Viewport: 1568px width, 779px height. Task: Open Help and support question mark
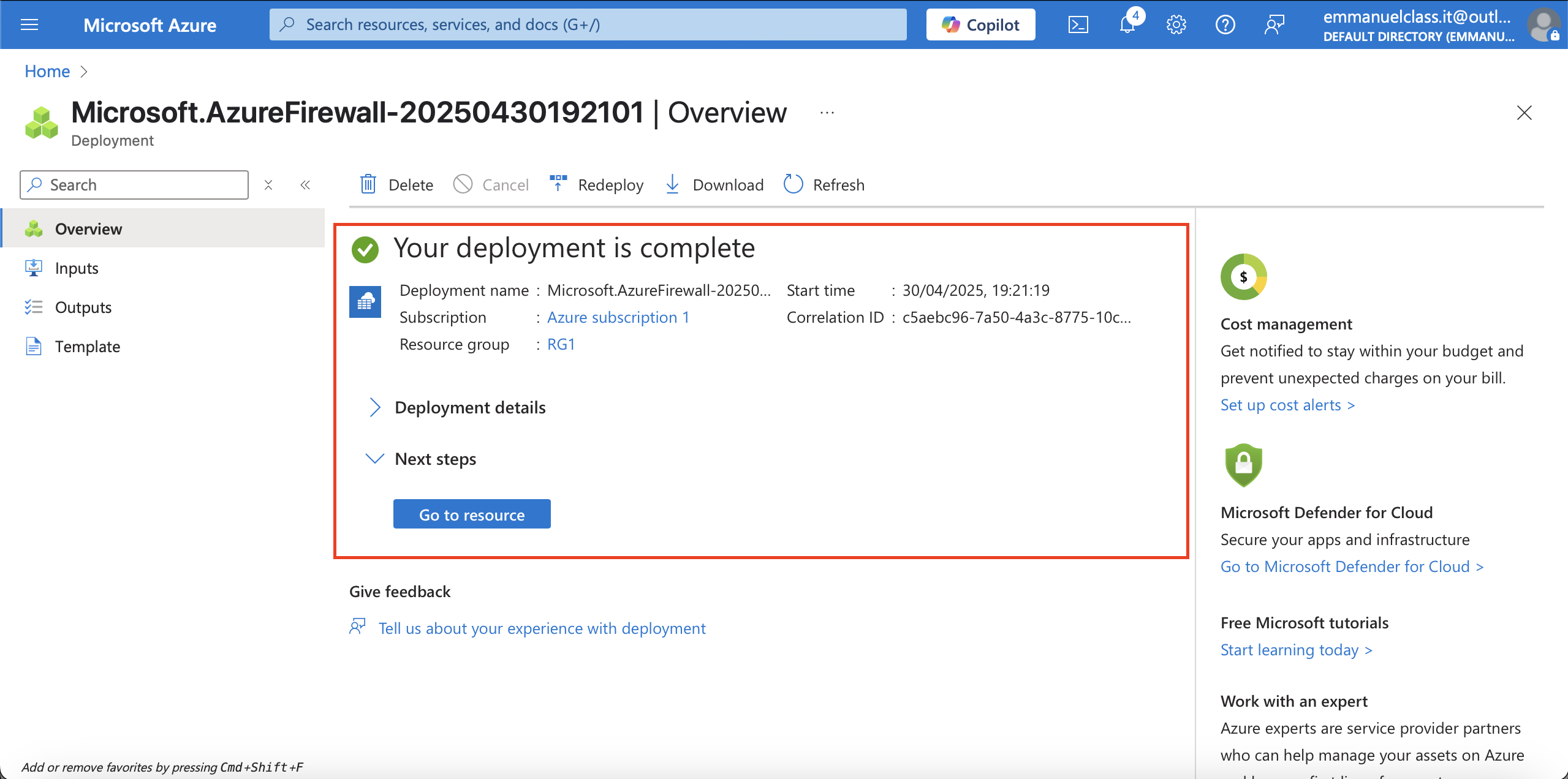[x=1225, y=24]
